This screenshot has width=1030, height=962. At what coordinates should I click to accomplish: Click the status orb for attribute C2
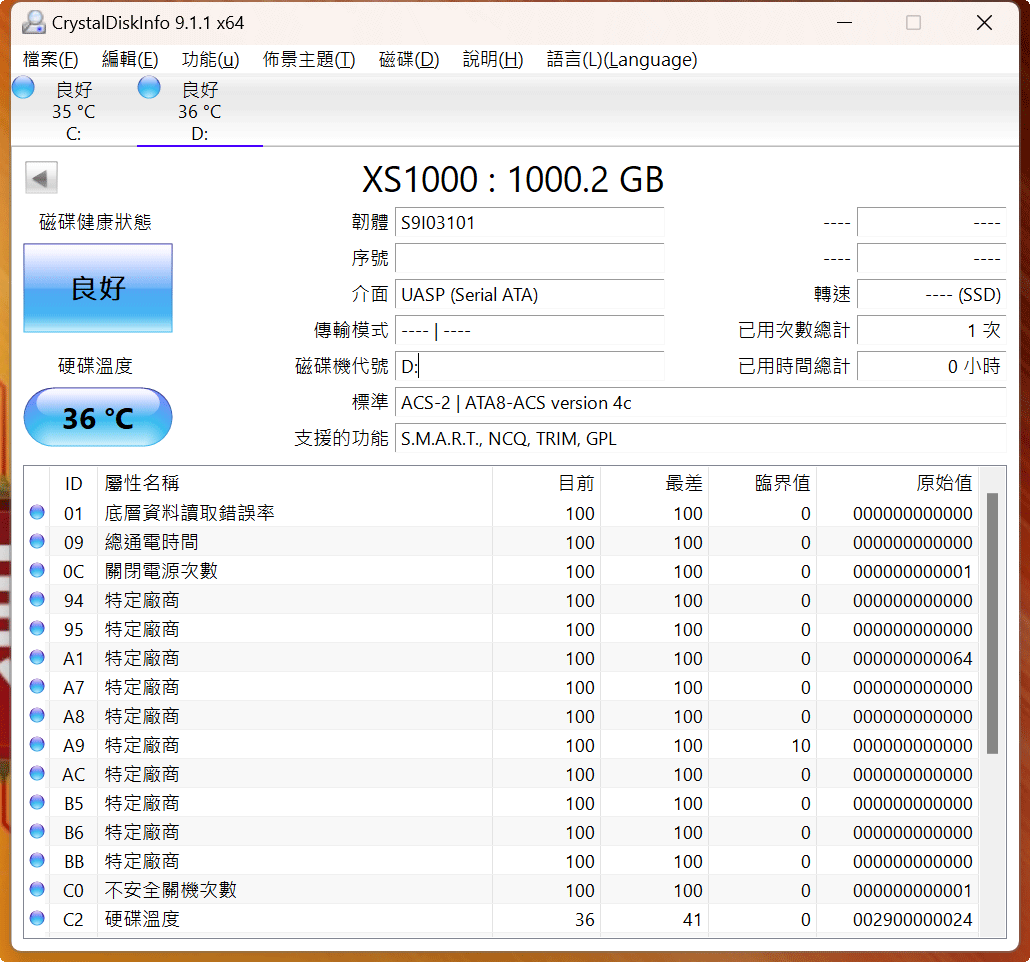coord(37,918)
